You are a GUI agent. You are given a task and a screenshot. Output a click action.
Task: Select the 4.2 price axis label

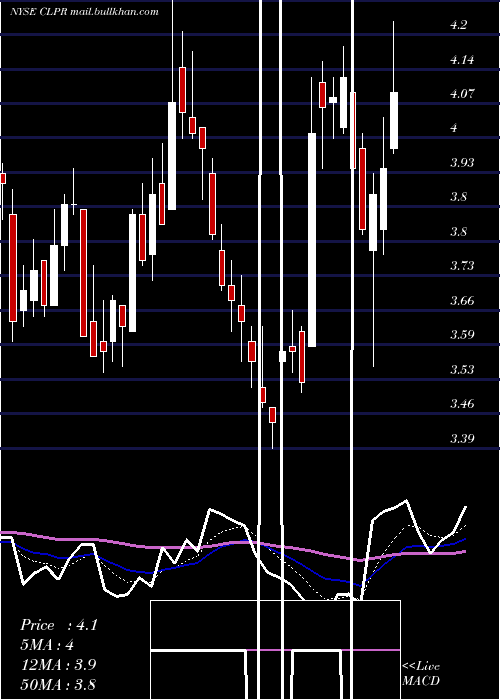click(x=458, y=25)
